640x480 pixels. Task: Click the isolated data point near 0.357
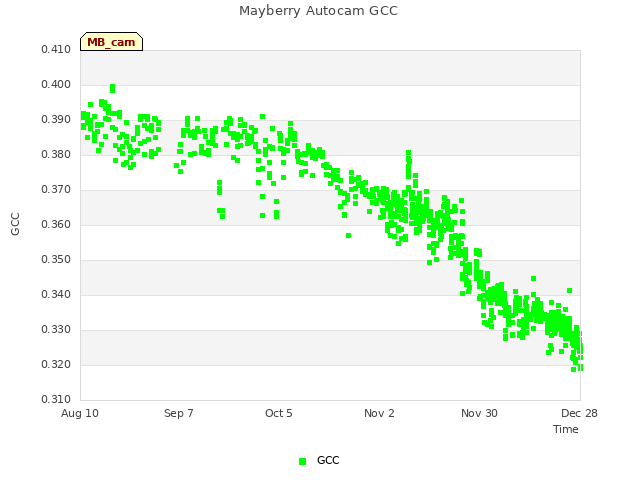[349, 236]
